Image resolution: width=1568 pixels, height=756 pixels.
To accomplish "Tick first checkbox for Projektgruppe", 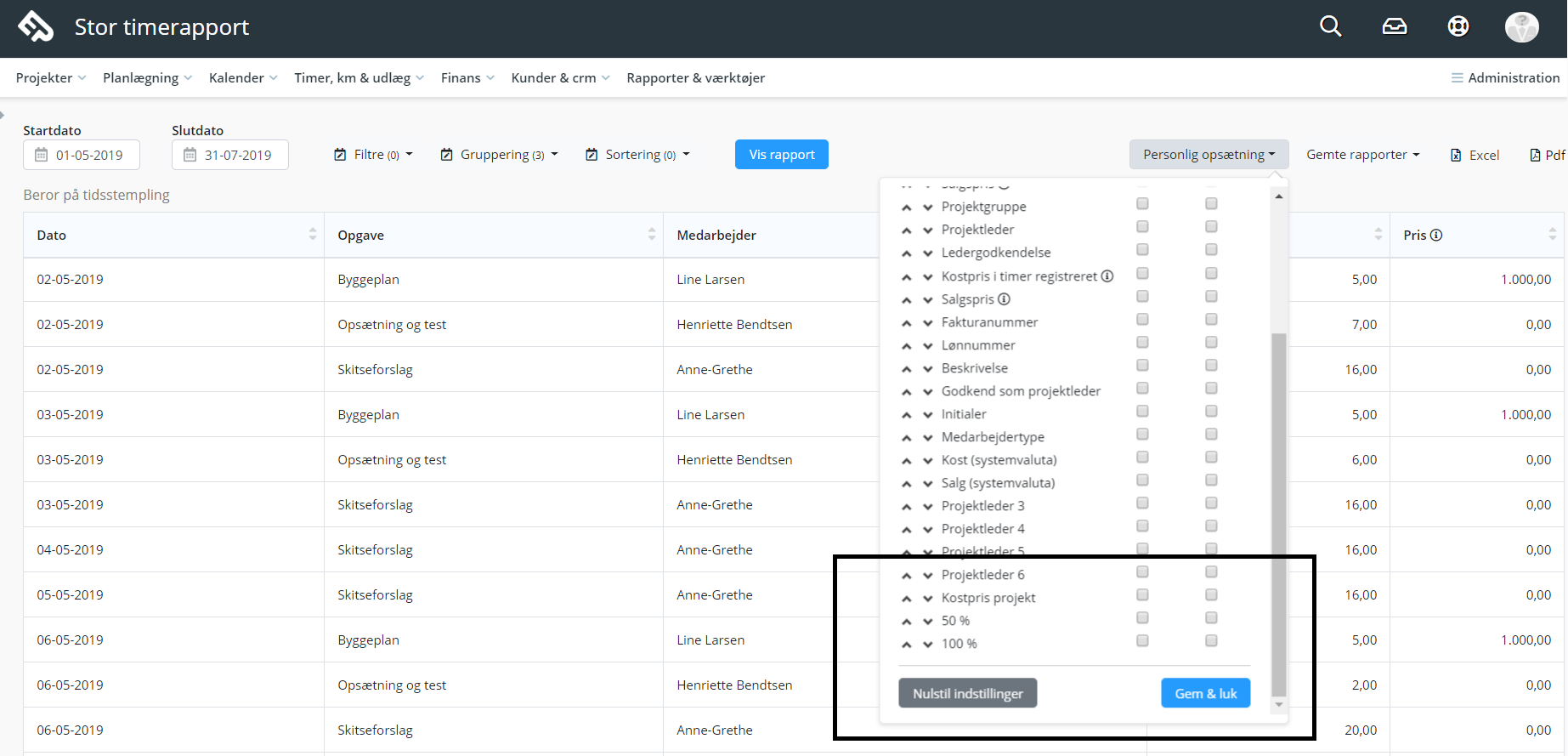I will (1142, 204).
